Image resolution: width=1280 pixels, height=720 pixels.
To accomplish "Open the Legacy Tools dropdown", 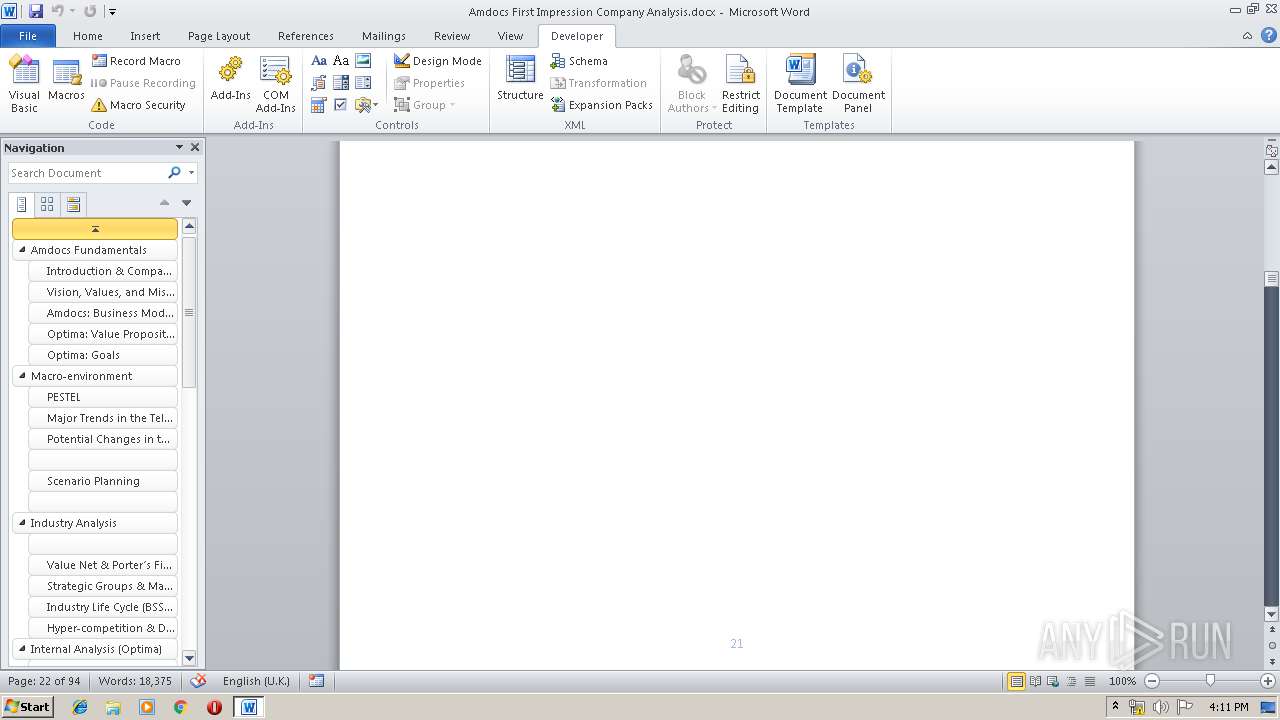I will click(365, 105).
